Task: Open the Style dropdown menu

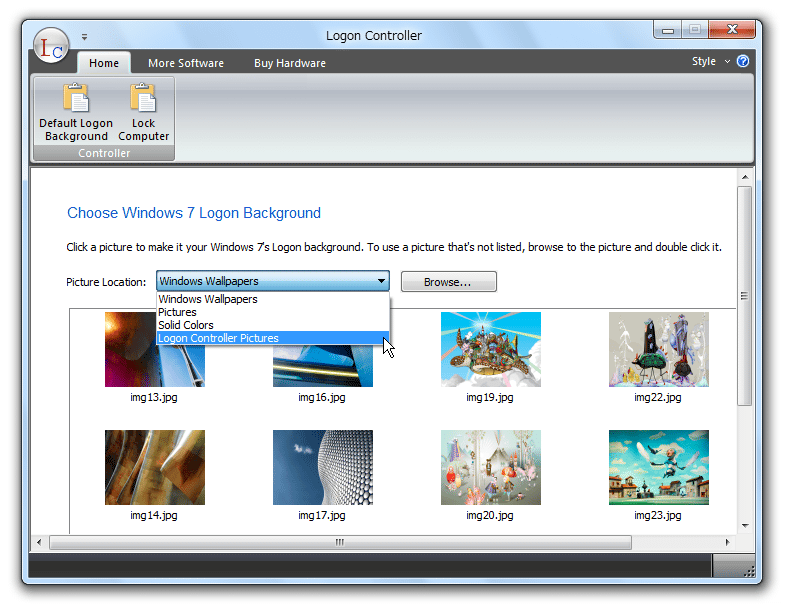Action: (x=711, y=61)
